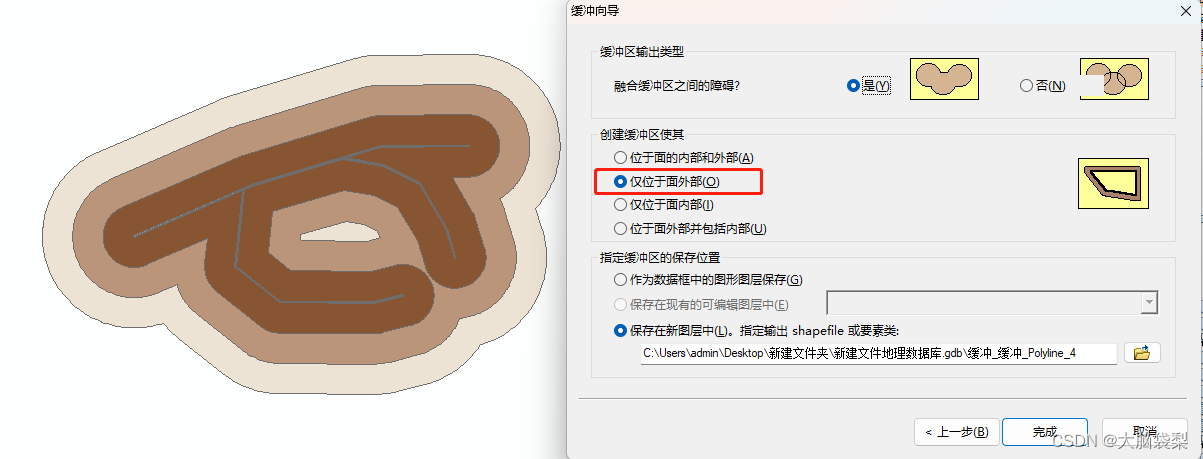Click the overlapping buffers preview image
This screenshot has width=1203, height=459.
point(1114,78)
